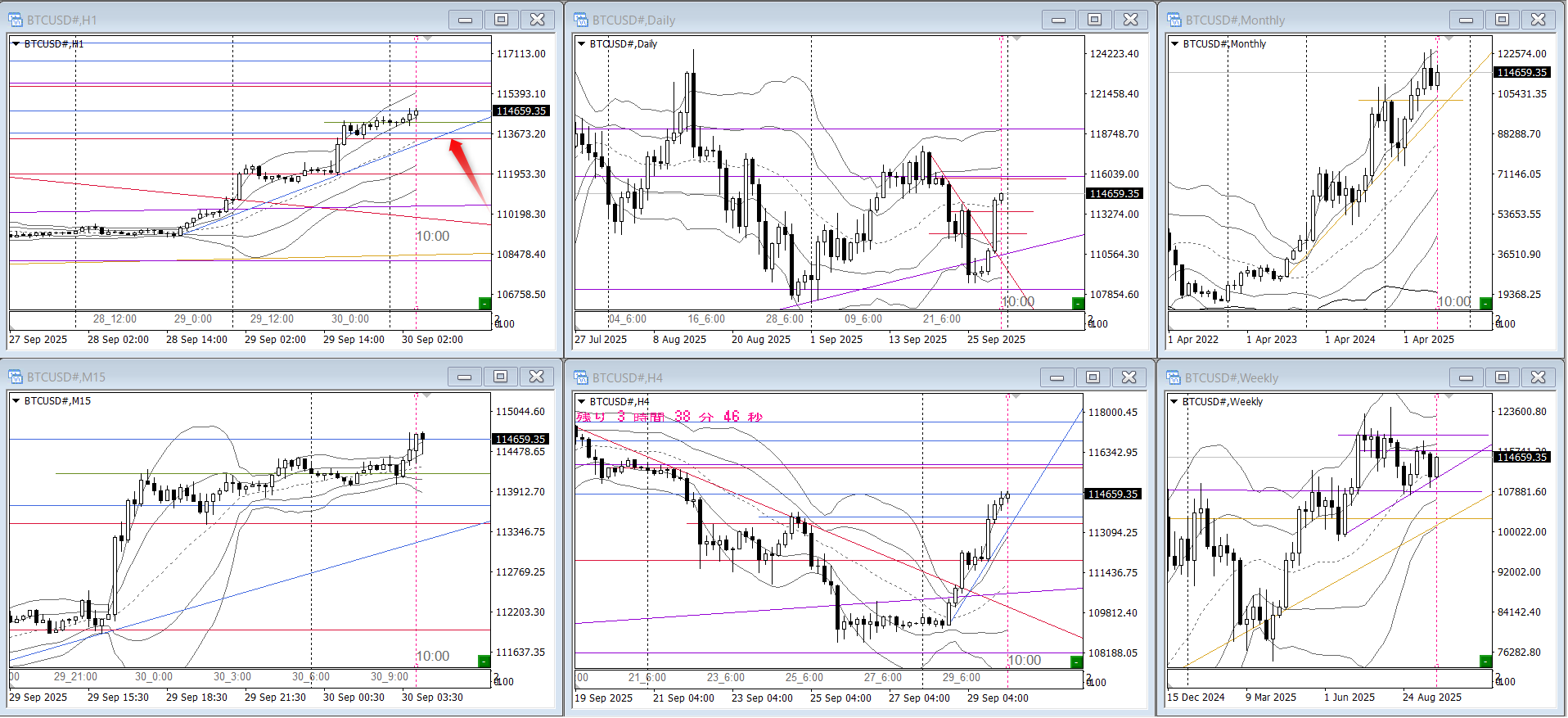Click the BTCUSD#,H1 chart window icon
This screenshot has width=1568, height=718.
[16, 20]
